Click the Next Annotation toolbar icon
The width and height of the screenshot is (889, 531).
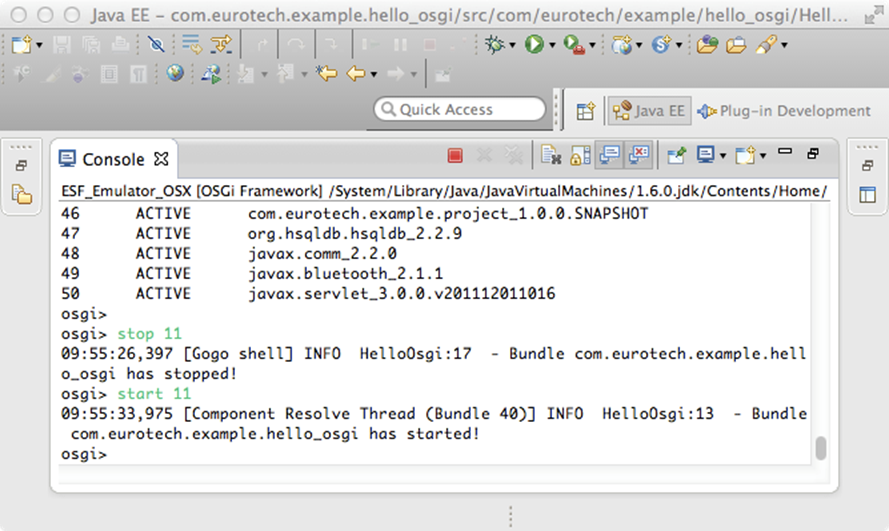[245, 74]
